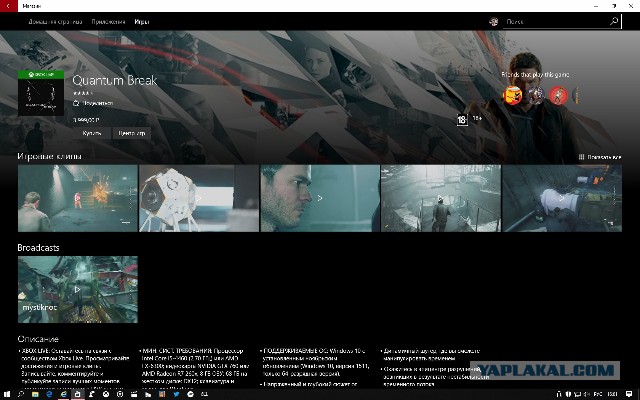
Task: Open the Action Center notifications icon
Action: (629, 394)
